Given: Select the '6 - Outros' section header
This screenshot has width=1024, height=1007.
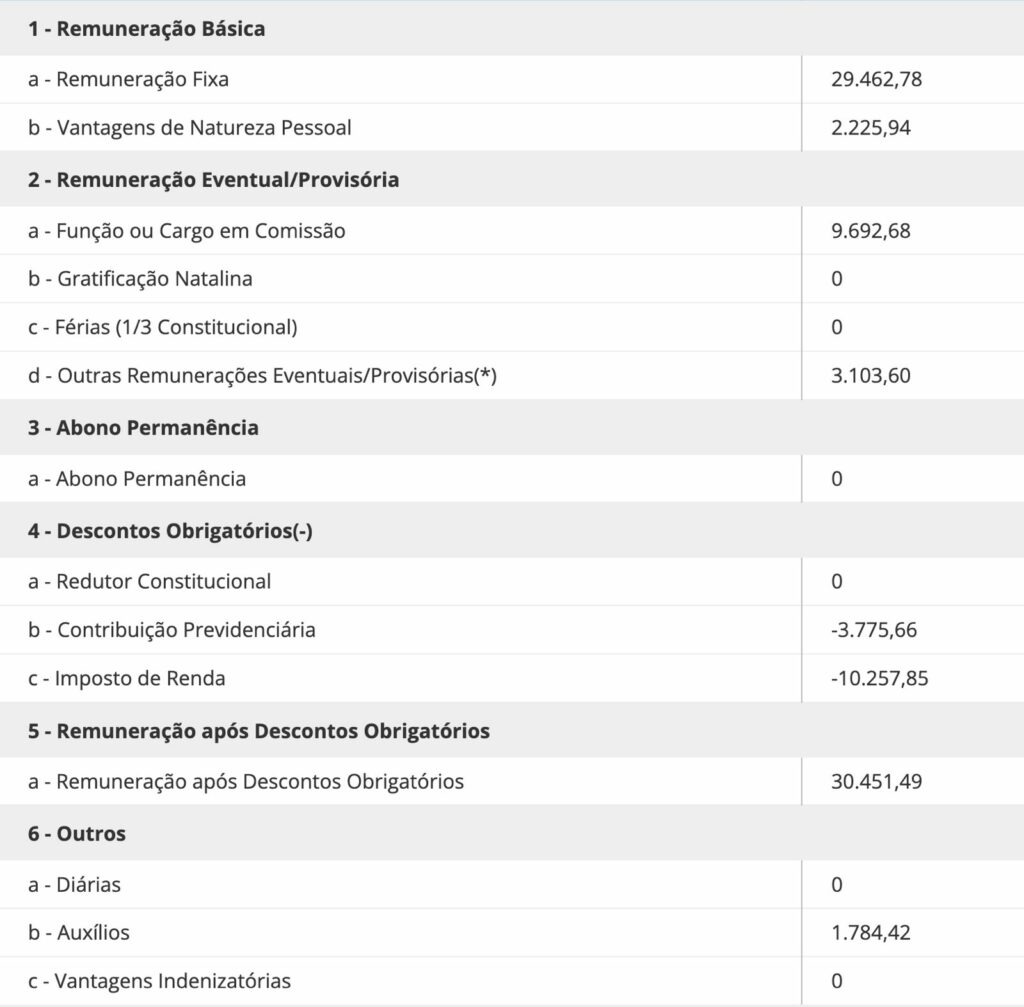Looking at the screenshot, I should (x=77, y=833).
